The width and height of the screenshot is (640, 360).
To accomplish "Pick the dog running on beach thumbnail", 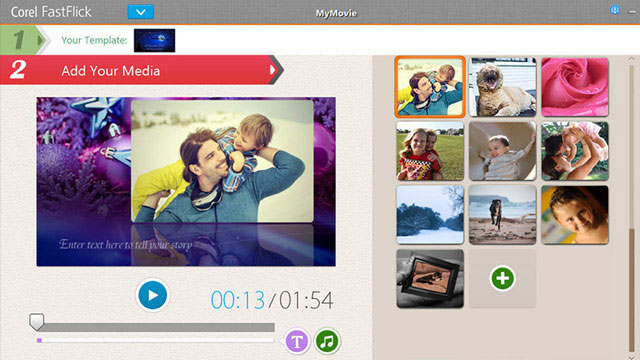I will pos(502,215).
